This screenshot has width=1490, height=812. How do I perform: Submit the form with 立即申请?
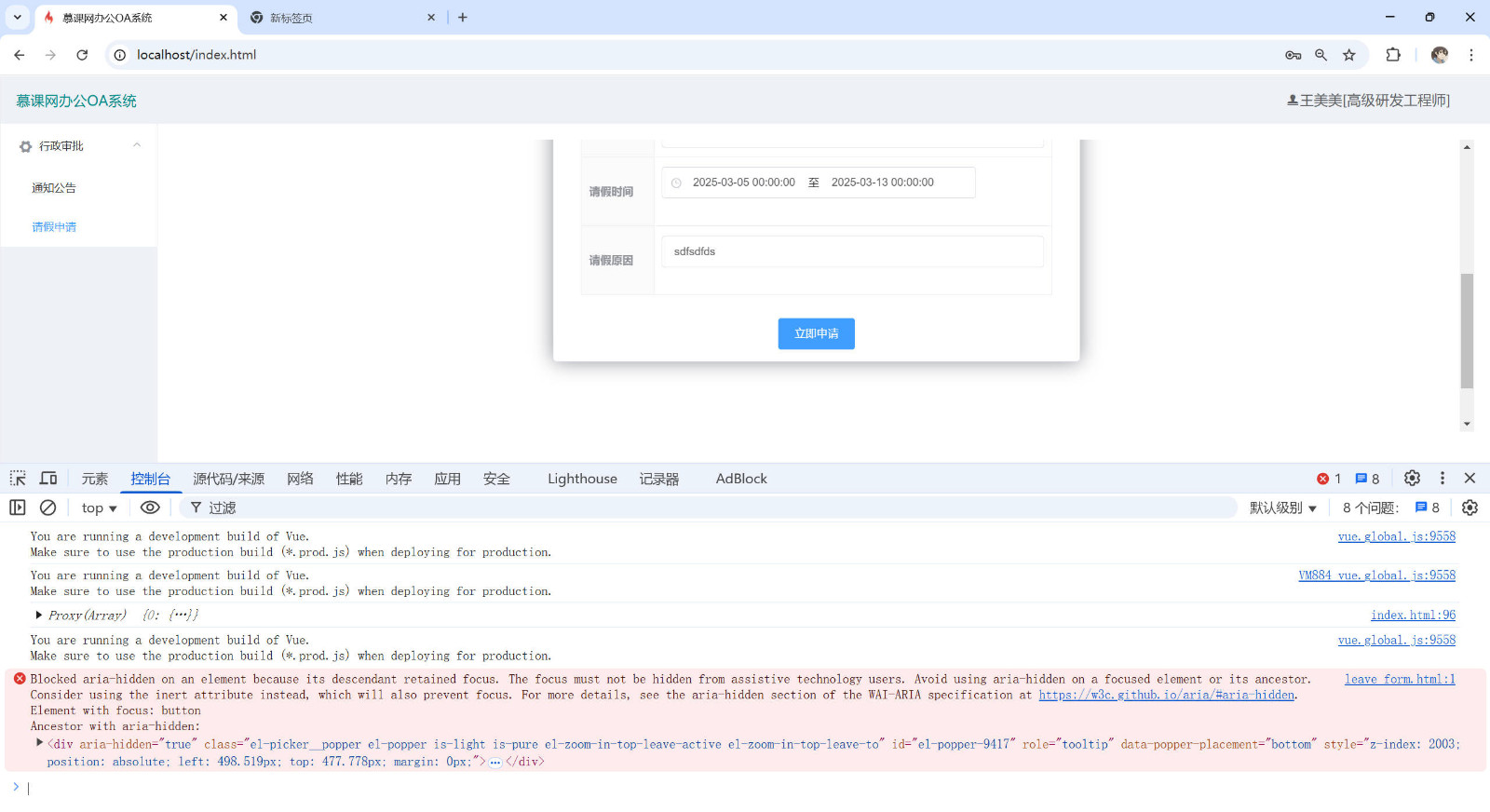click(816, 333)
